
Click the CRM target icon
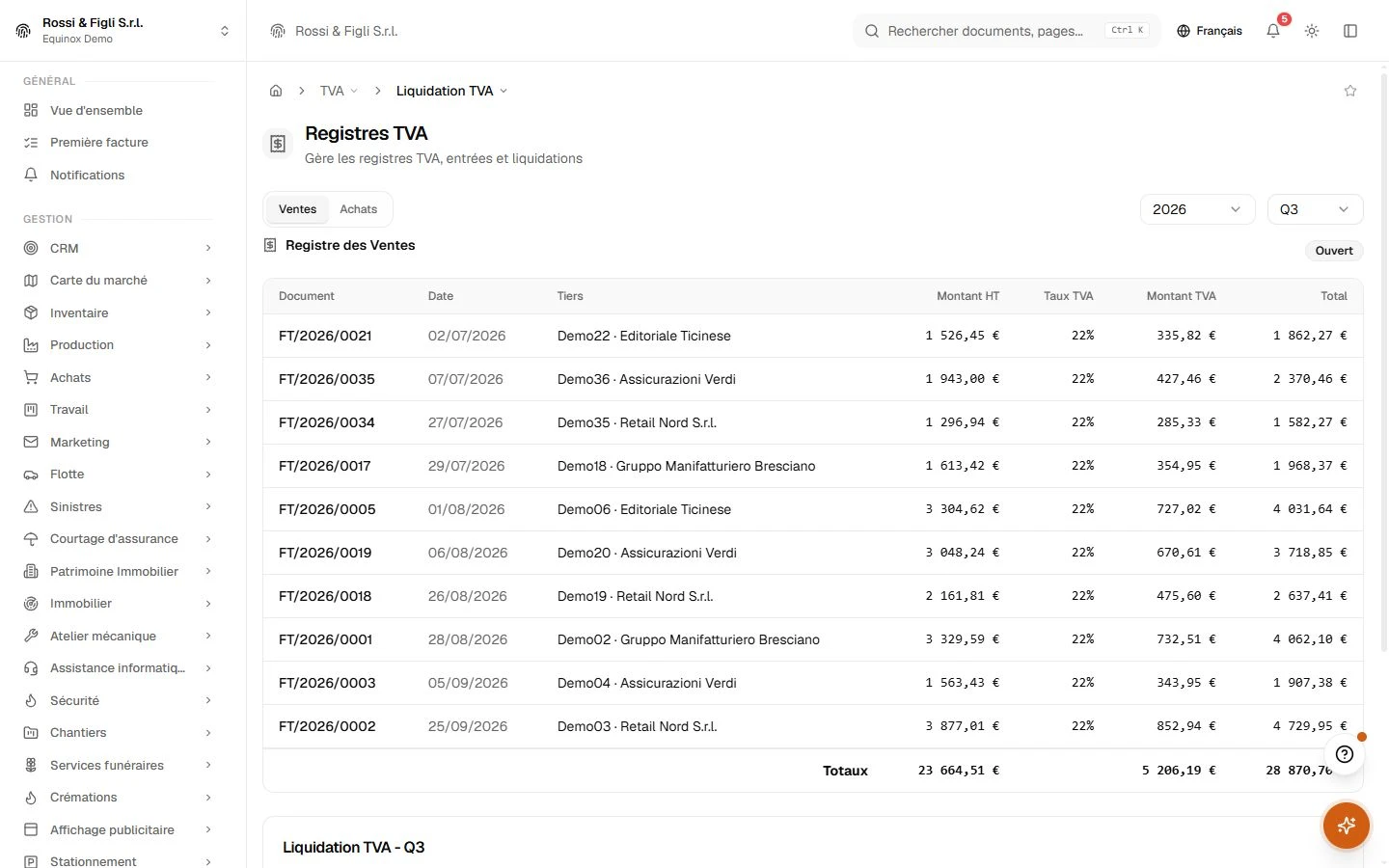tap(31, 248)
